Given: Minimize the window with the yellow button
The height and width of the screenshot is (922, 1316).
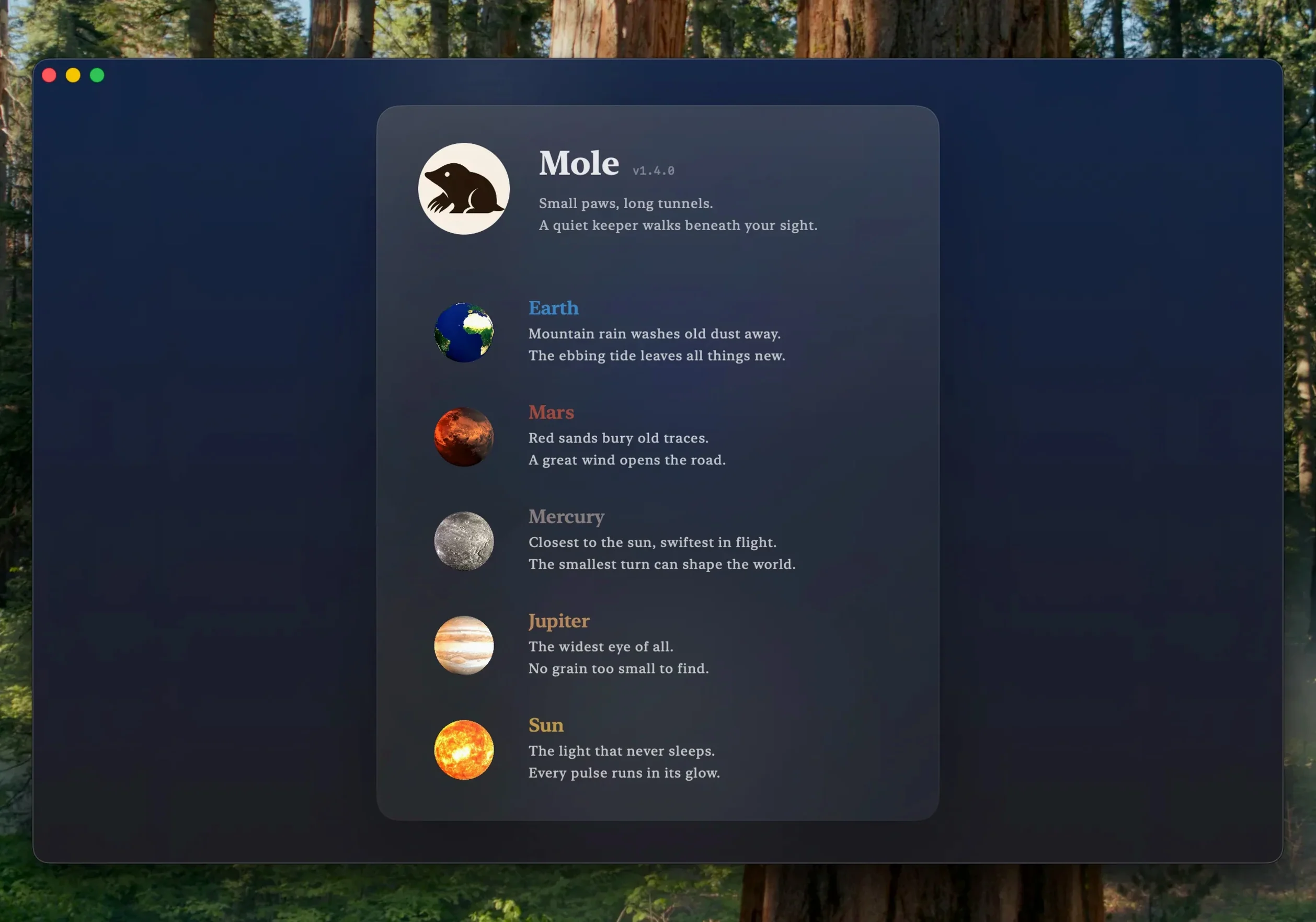Looking at the screenshot, I should [73, 75].
